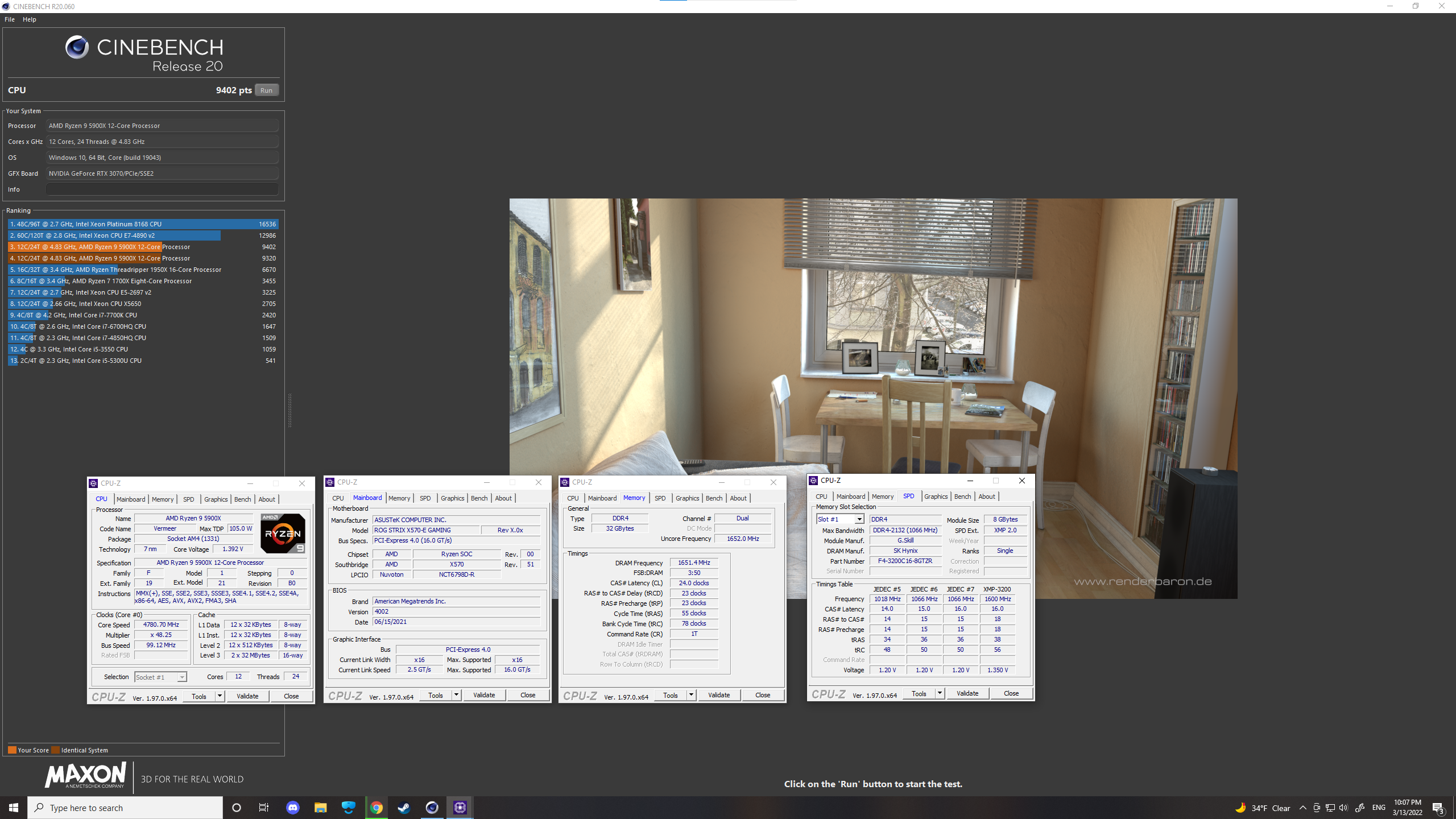Click Close button in CPU-Z Memory window
This screenshot has width=1456, height=819.
pos(763,695)
